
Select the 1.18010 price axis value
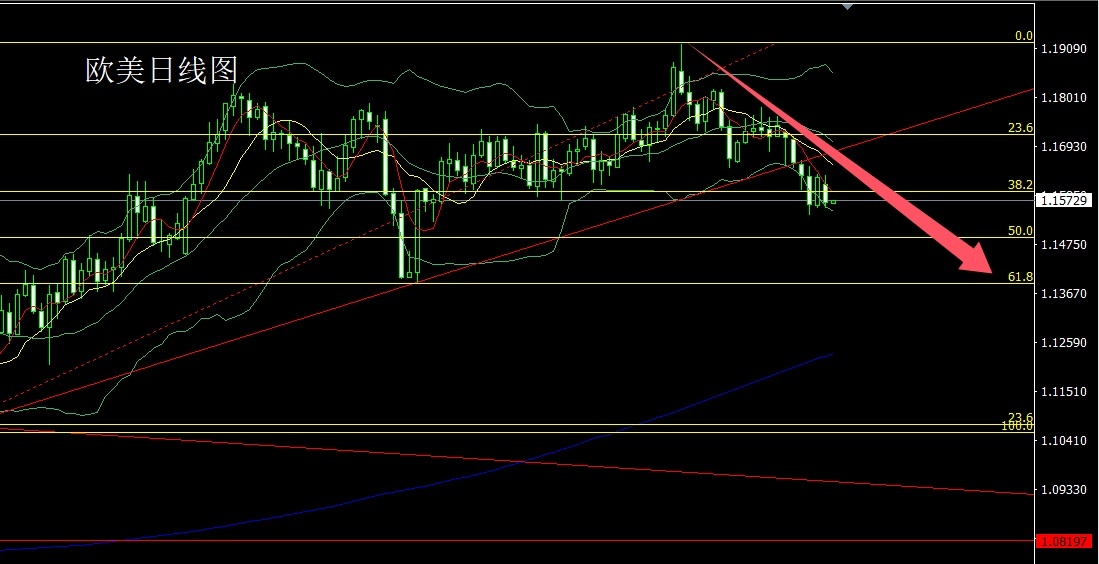[1064, 98]
